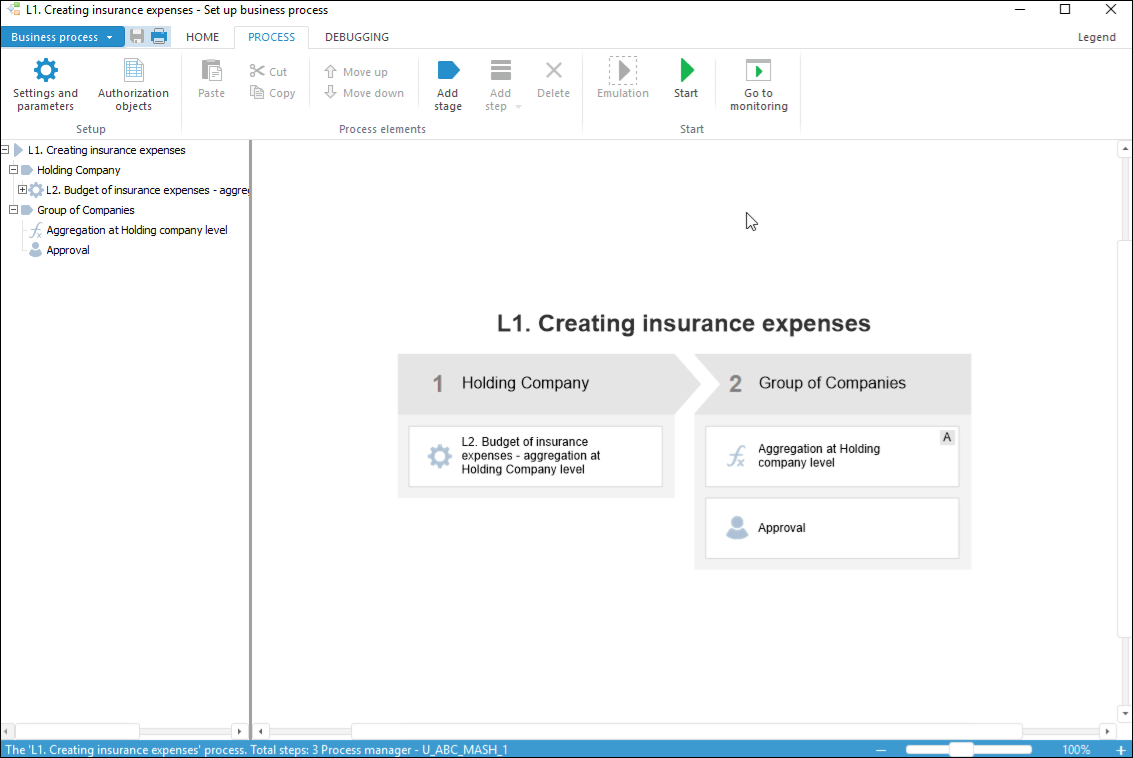Collapse the Group of Companies tree node

(13, 210)
